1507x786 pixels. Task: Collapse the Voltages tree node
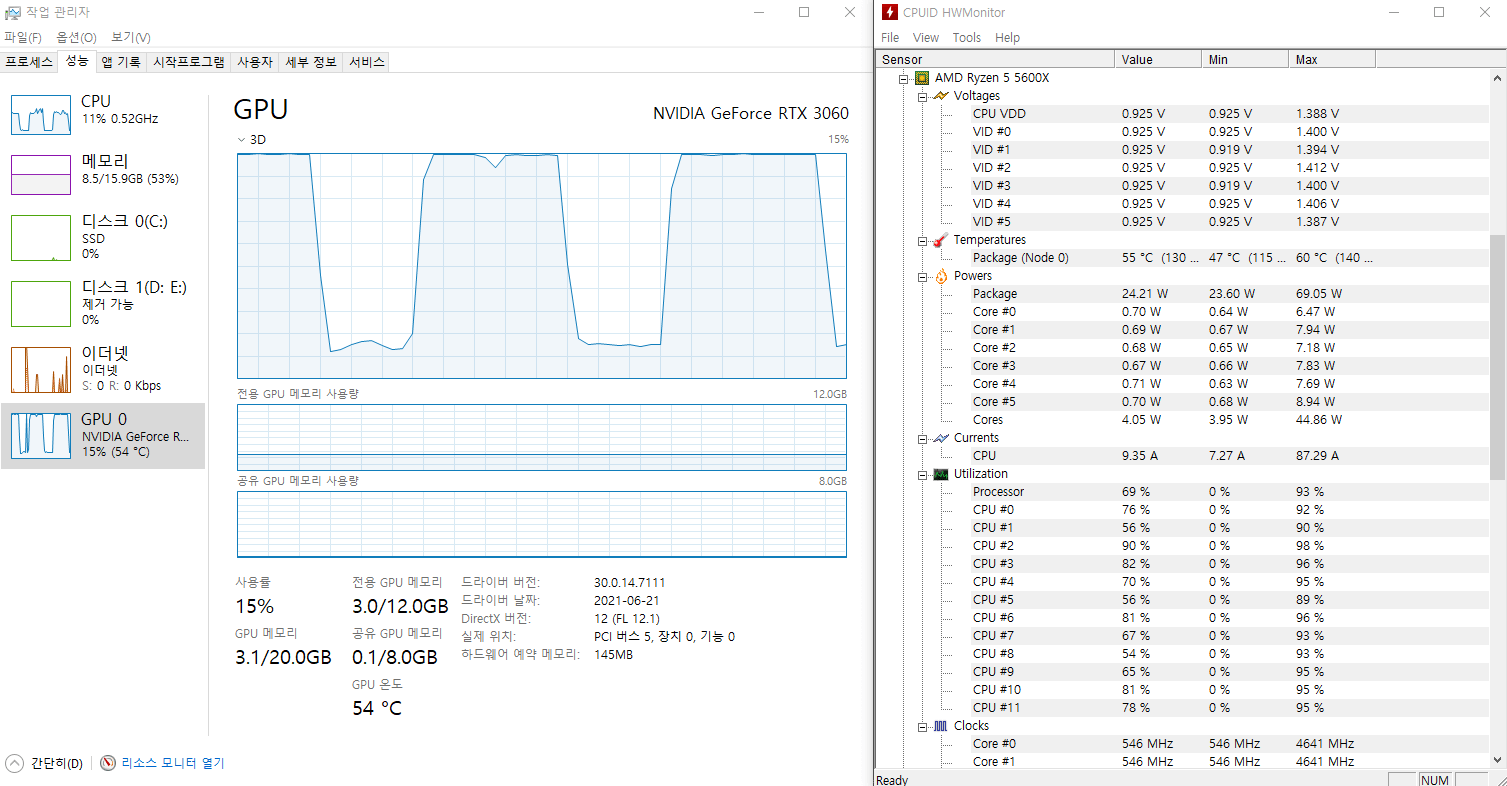click(x=922, y=96)
